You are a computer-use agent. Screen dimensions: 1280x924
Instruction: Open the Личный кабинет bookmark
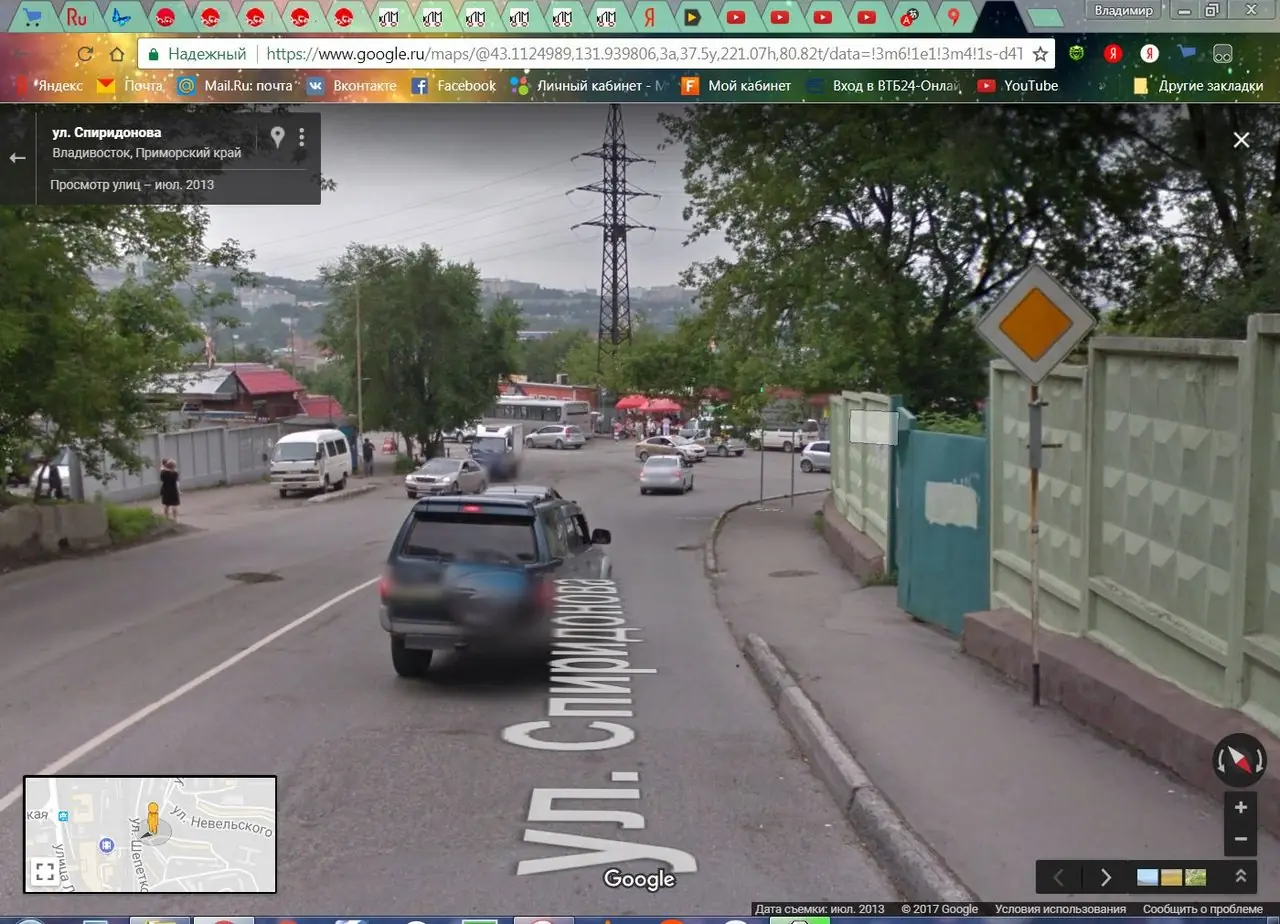[x=587, y=86]
